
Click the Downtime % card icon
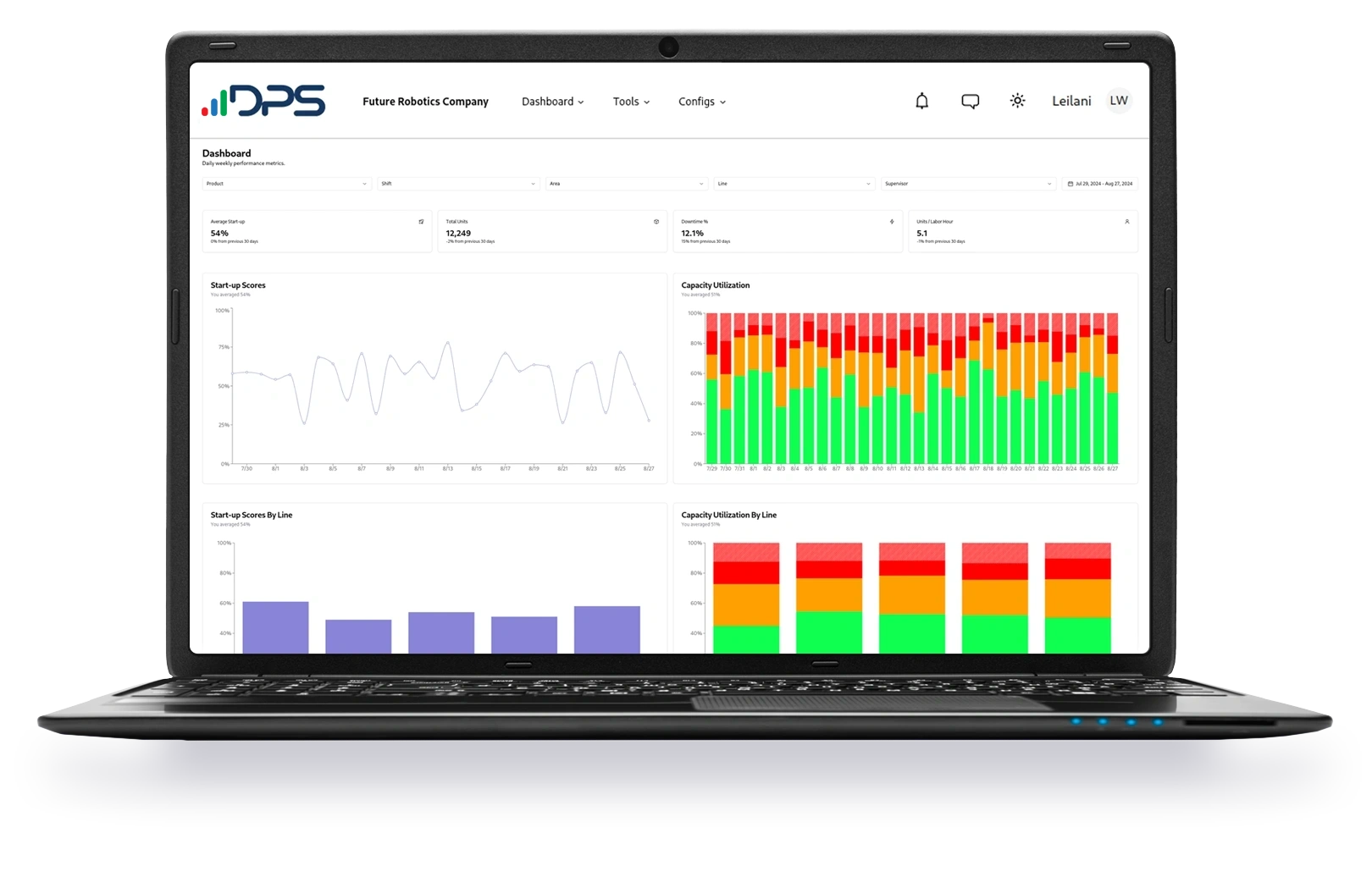click(x=892, y=222)
